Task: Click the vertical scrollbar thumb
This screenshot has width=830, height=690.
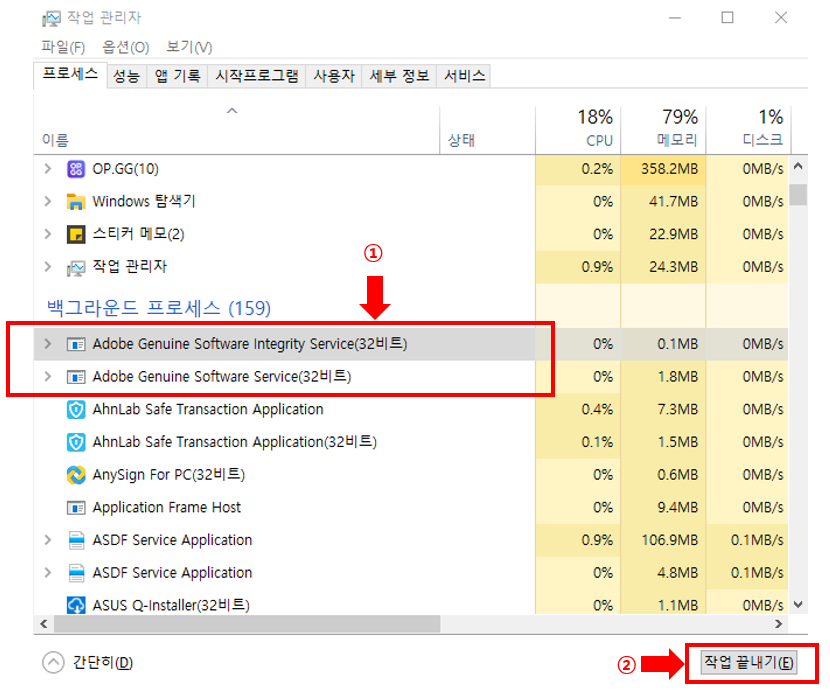Action: click(798, 194)
